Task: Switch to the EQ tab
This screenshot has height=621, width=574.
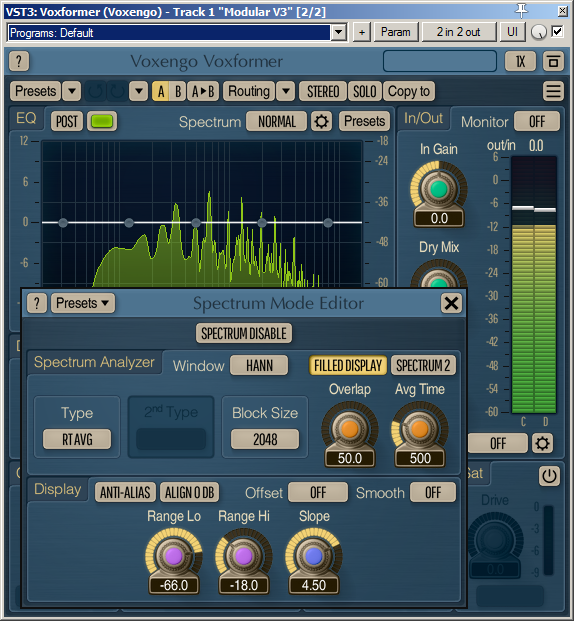Action: click(26, 118)
